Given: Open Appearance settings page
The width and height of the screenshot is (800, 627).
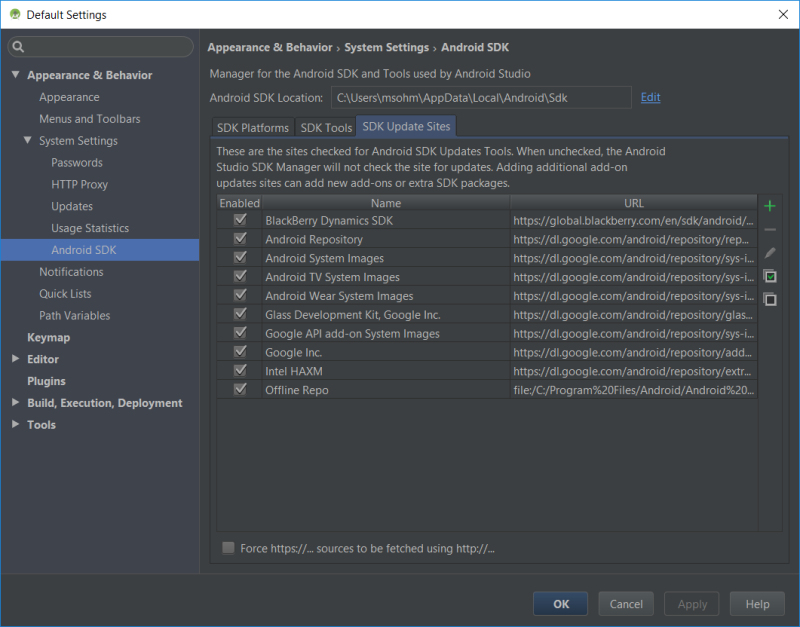Looking at the screenshot, I should click(69, 97).
